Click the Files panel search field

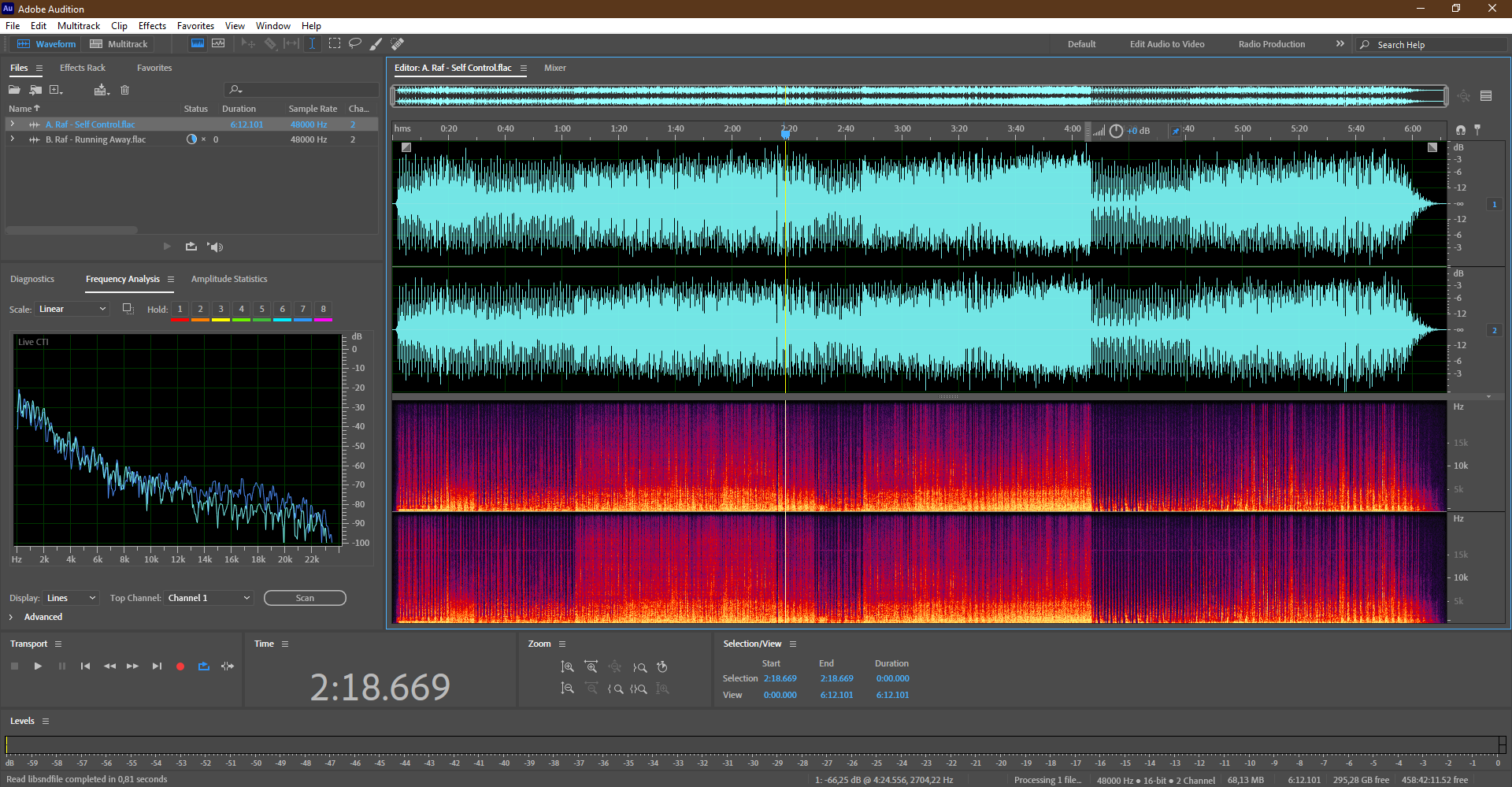(x=301, y=90)
